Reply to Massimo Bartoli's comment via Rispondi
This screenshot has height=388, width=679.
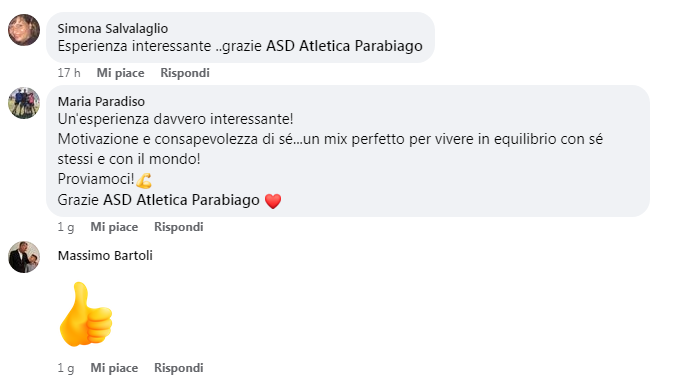click(x=179, y=368)
